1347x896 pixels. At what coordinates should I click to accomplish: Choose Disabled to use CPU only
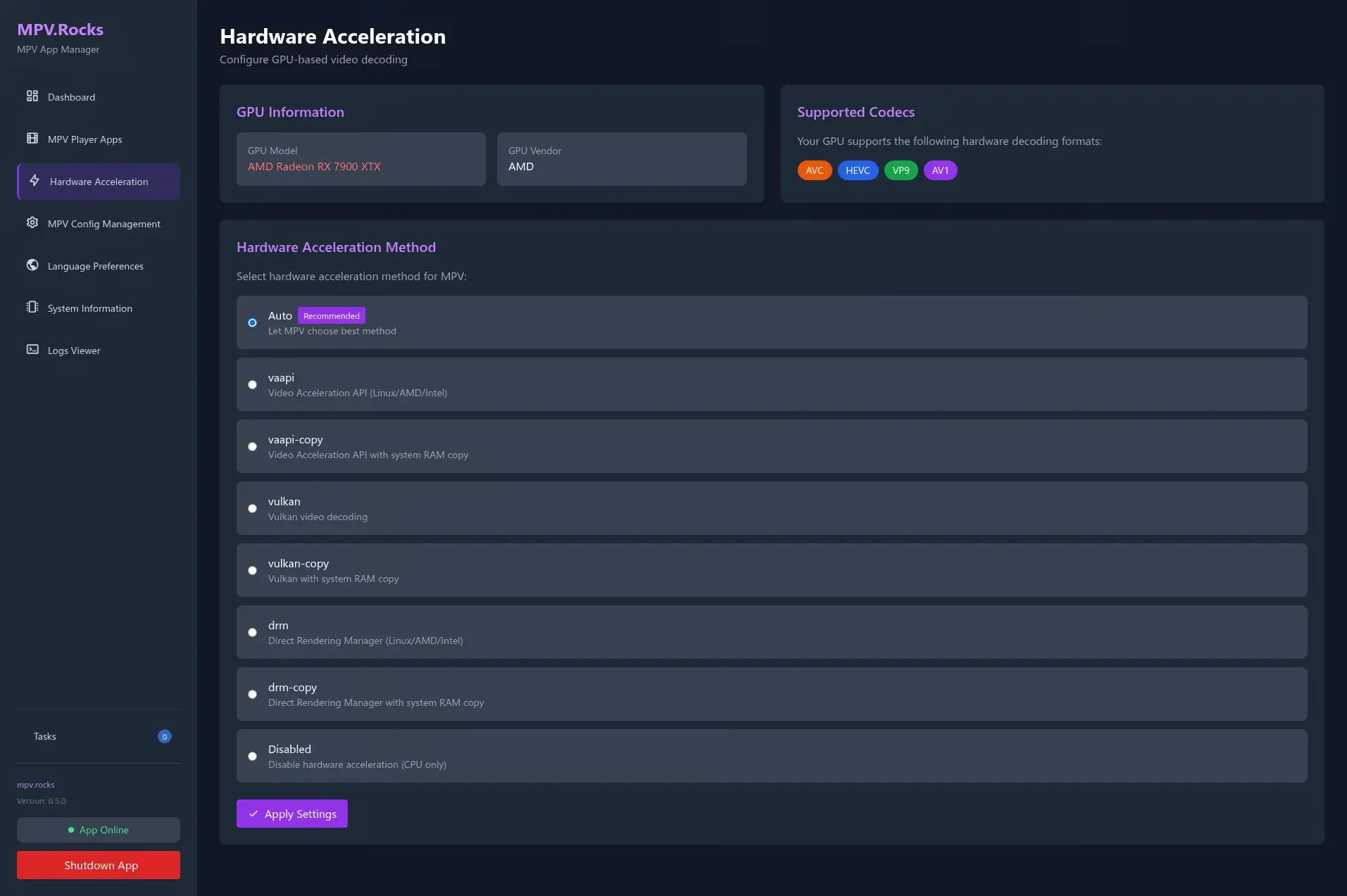coord(252,757)
